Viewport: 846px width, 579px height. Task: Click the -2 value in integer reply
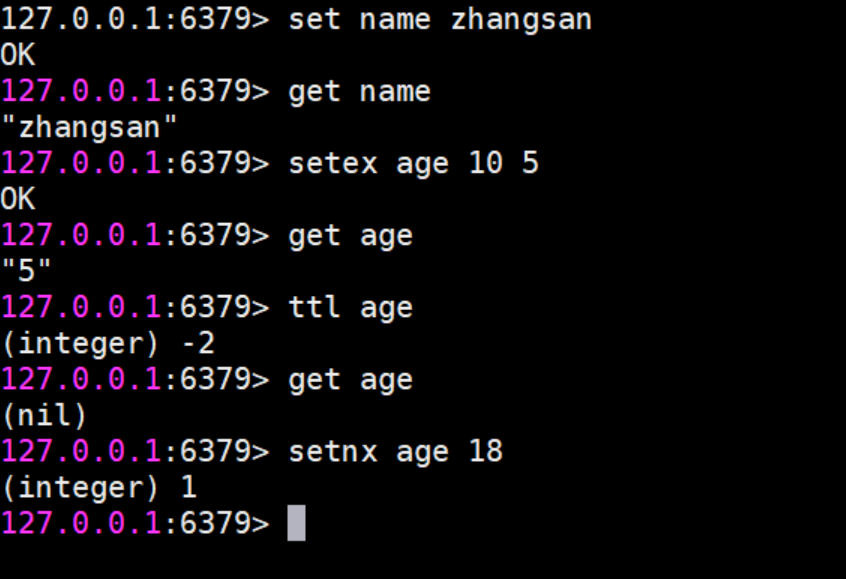[x=198, y=343]
